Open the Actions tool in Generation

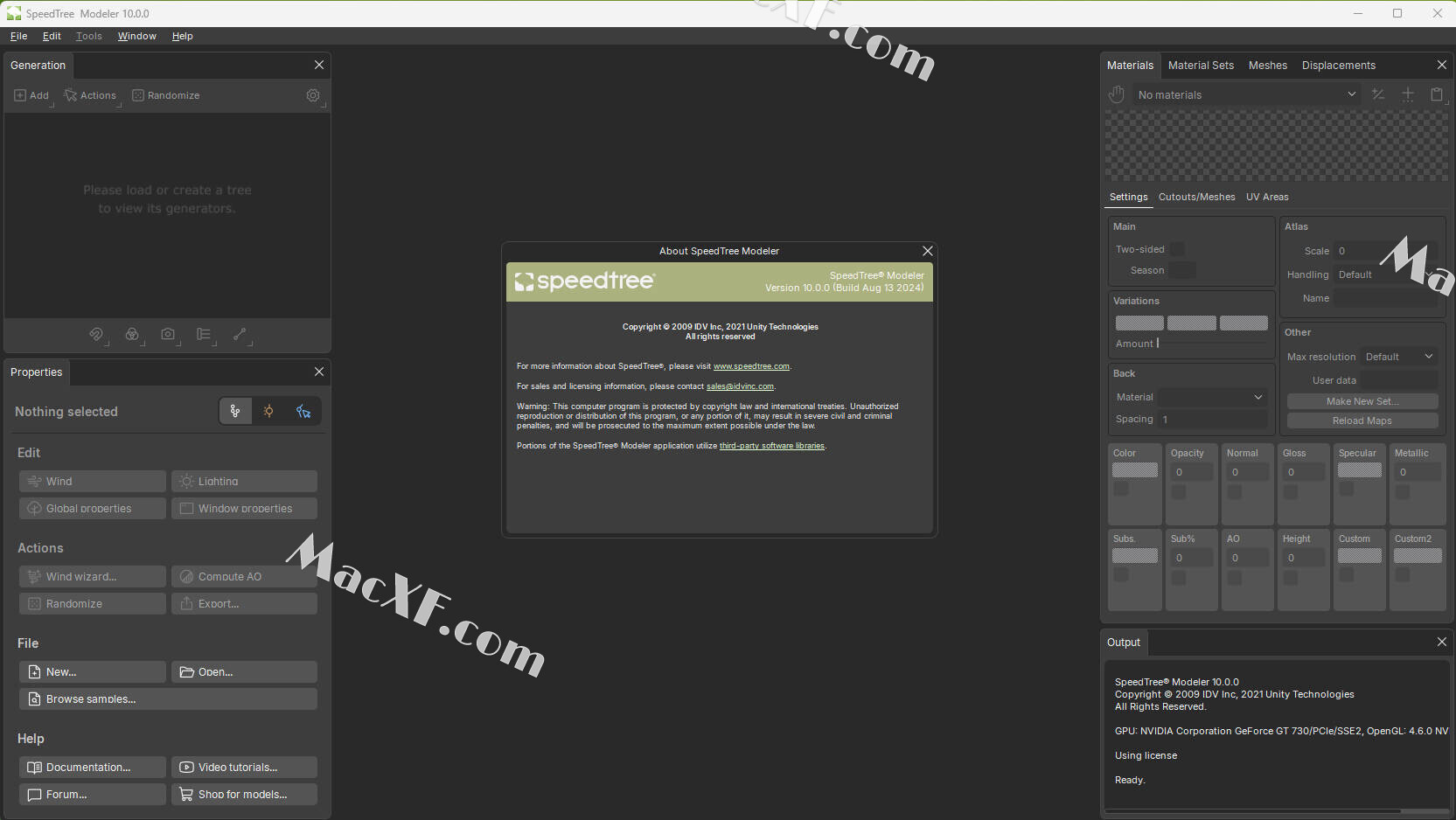pyautogui.click(x=90, y=95)
